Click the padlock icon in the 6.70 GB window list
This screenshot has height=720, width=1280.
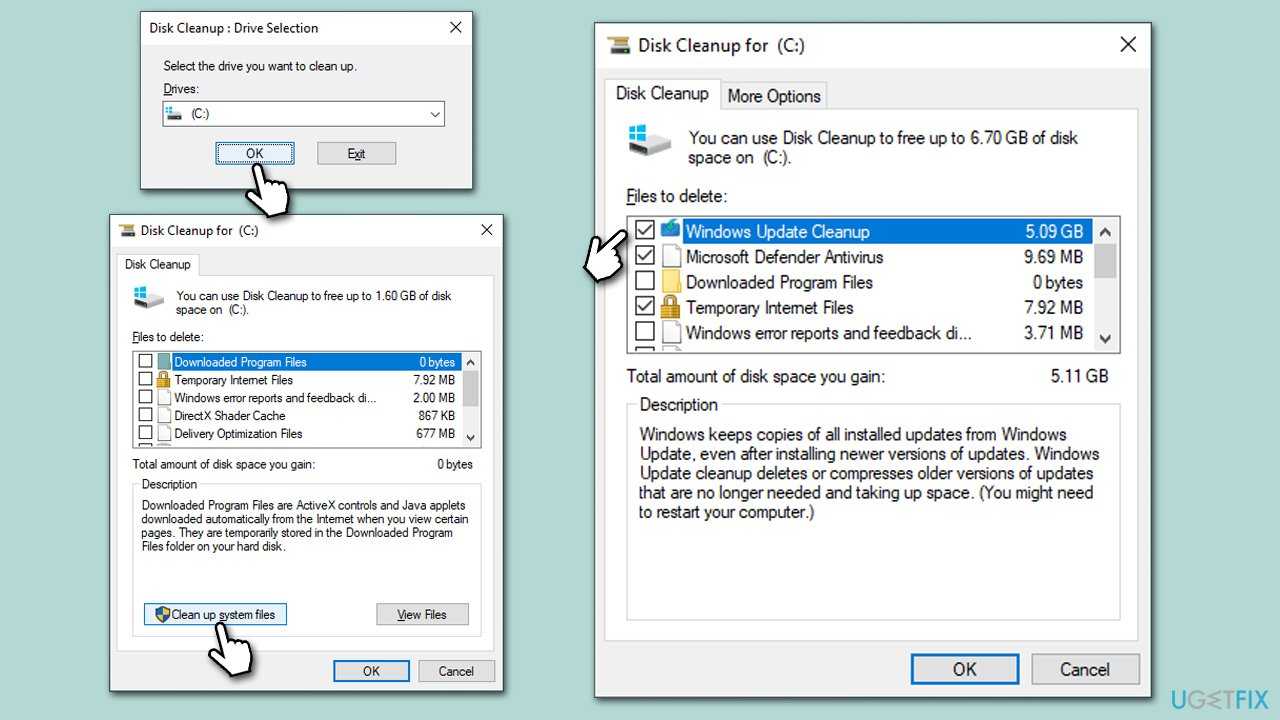pyautogui.click(x=670, y=307)
